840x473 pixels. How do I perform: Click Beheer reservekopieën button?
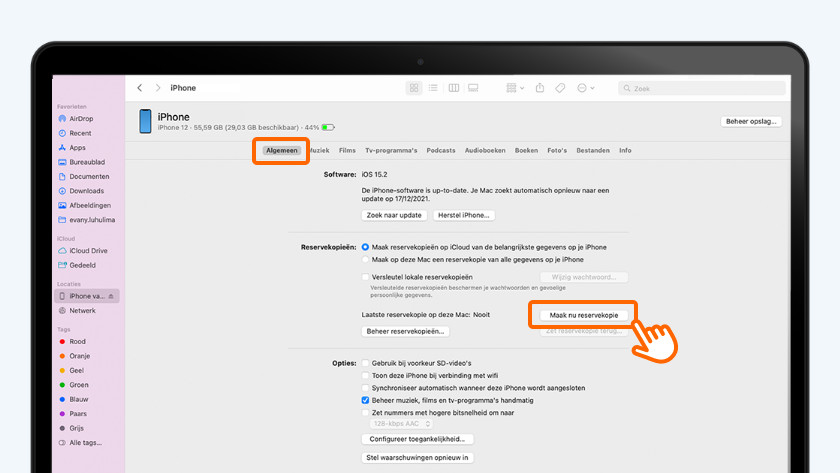(x=406, y=332)
